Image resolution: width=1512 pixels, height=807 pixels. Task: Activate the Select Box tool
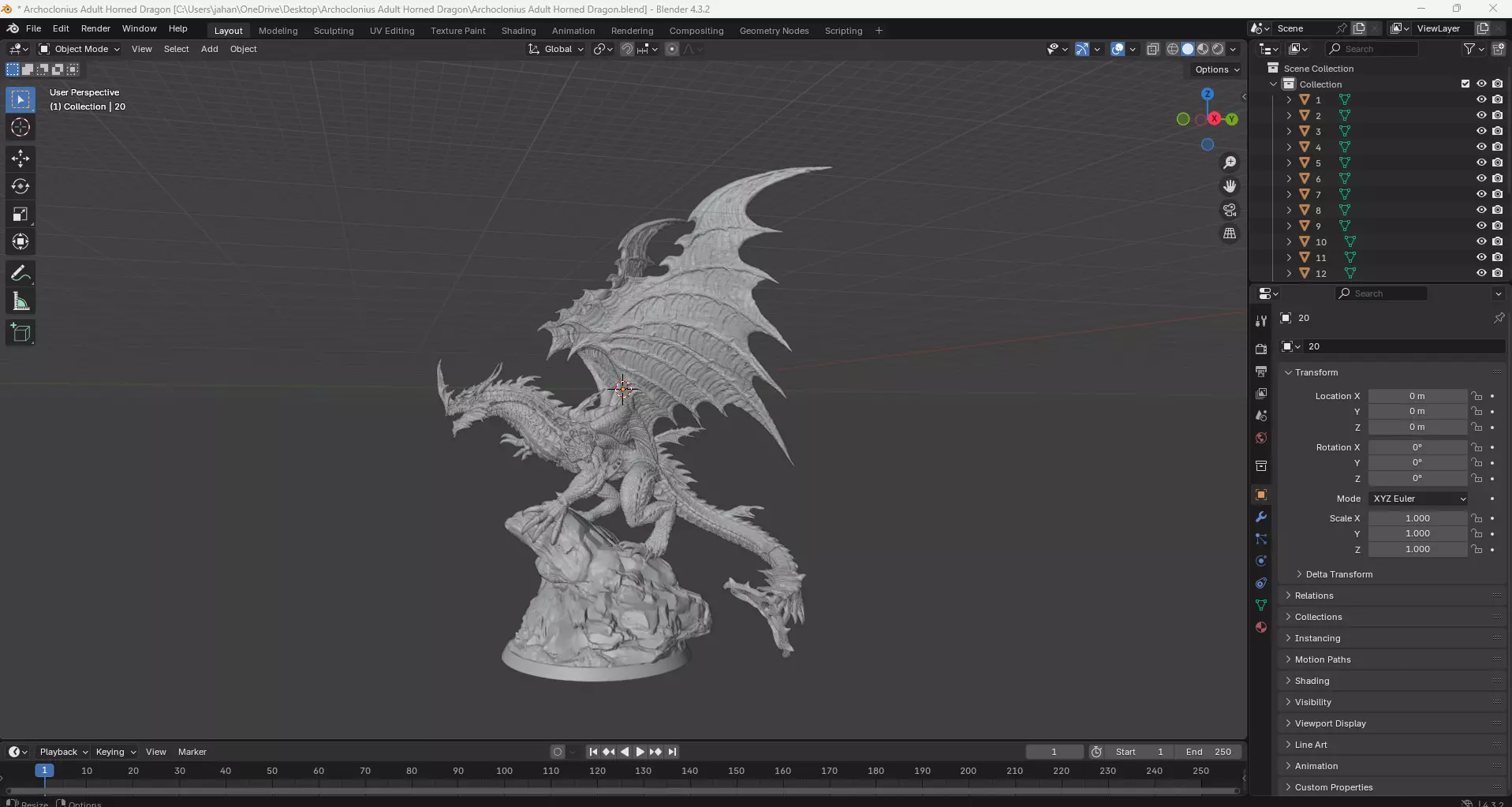21,99
